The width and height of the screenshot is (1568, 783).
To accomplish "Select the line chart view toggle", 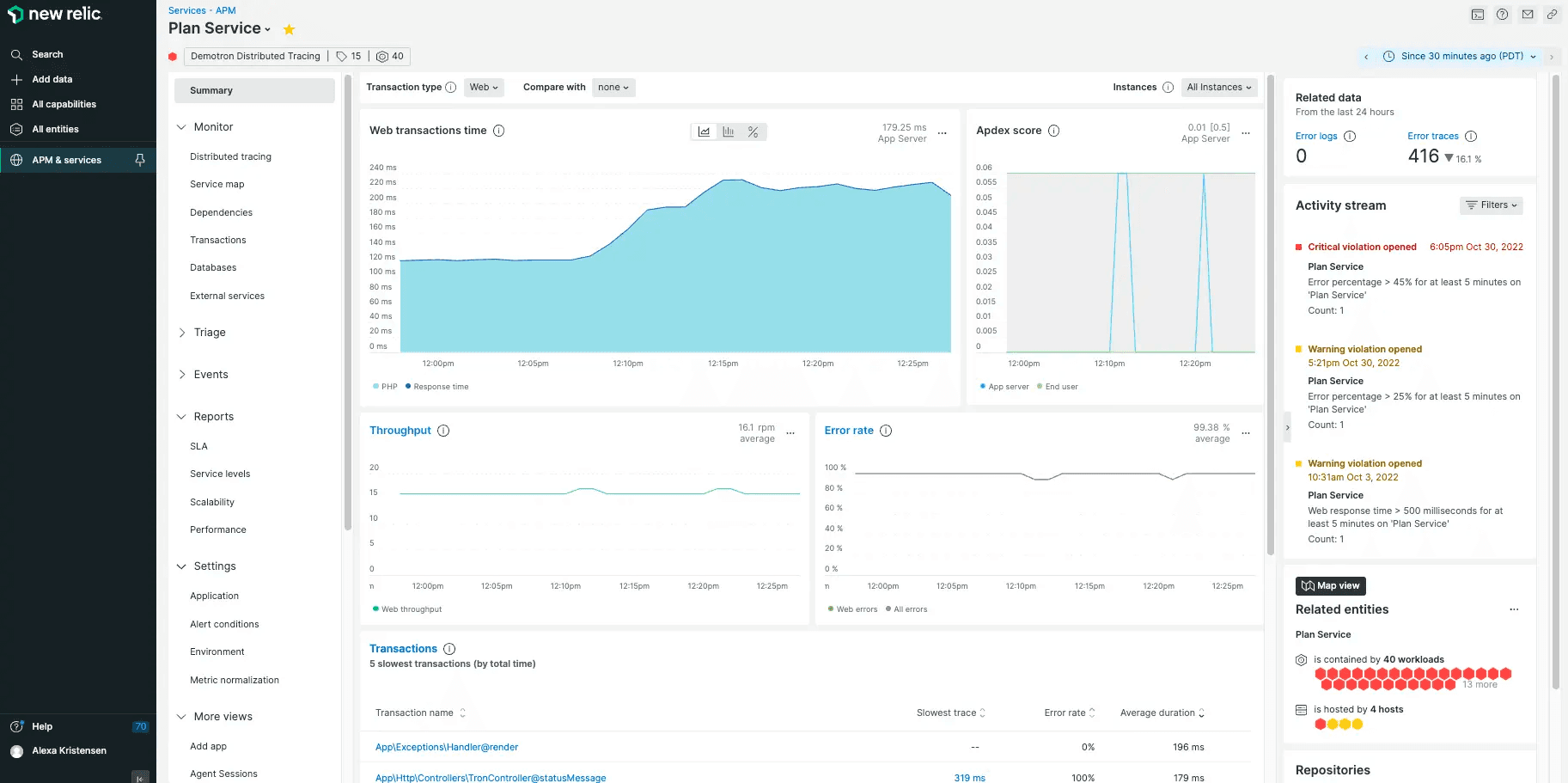I will (704, 131).
